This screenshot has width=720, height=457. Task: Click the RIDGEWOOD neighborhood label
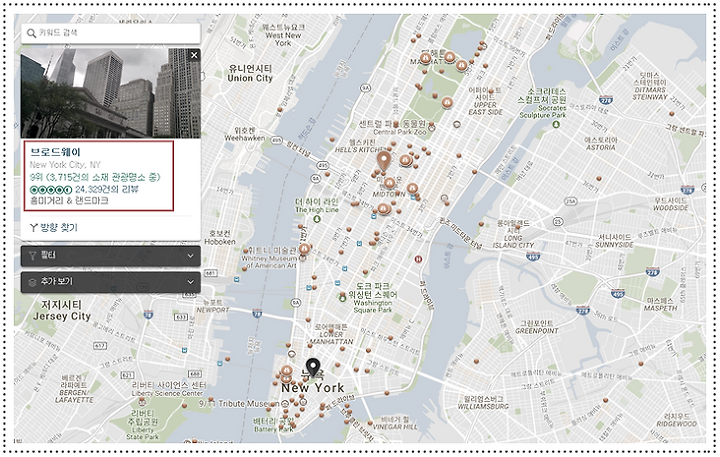tap(676, 420)
